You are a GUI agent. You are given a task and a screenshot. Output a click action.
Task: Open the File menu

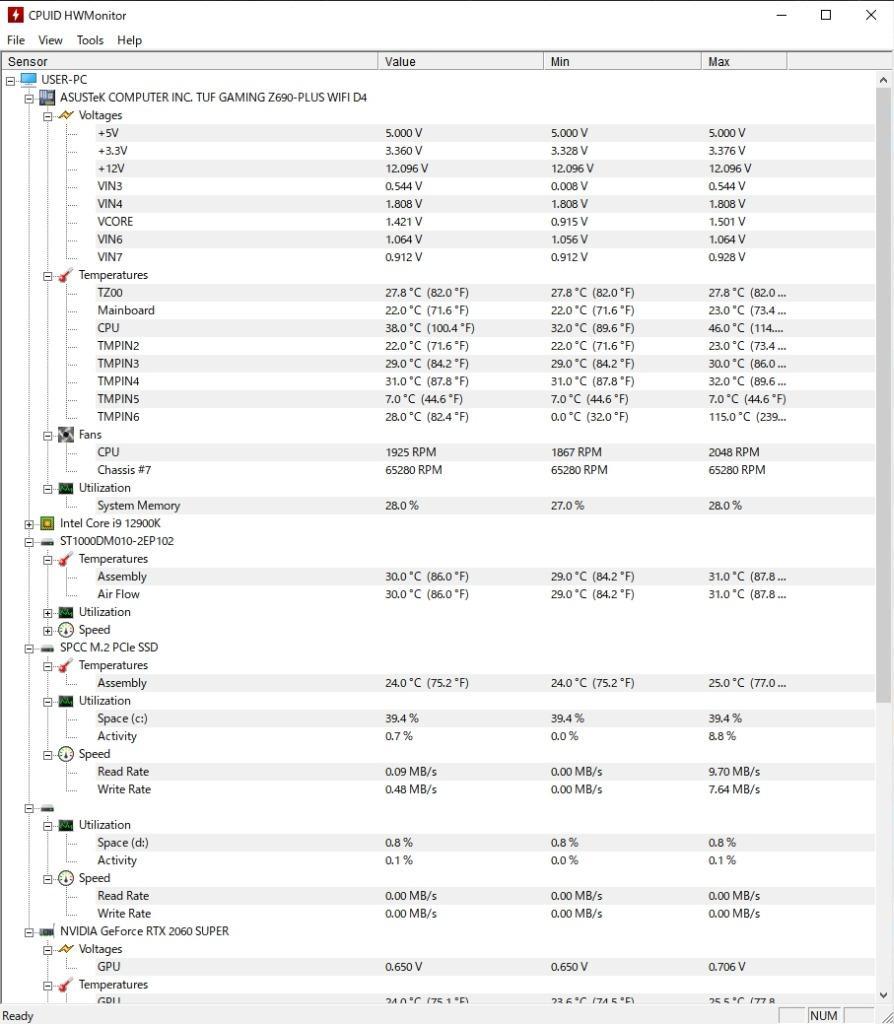coord(16,40)
